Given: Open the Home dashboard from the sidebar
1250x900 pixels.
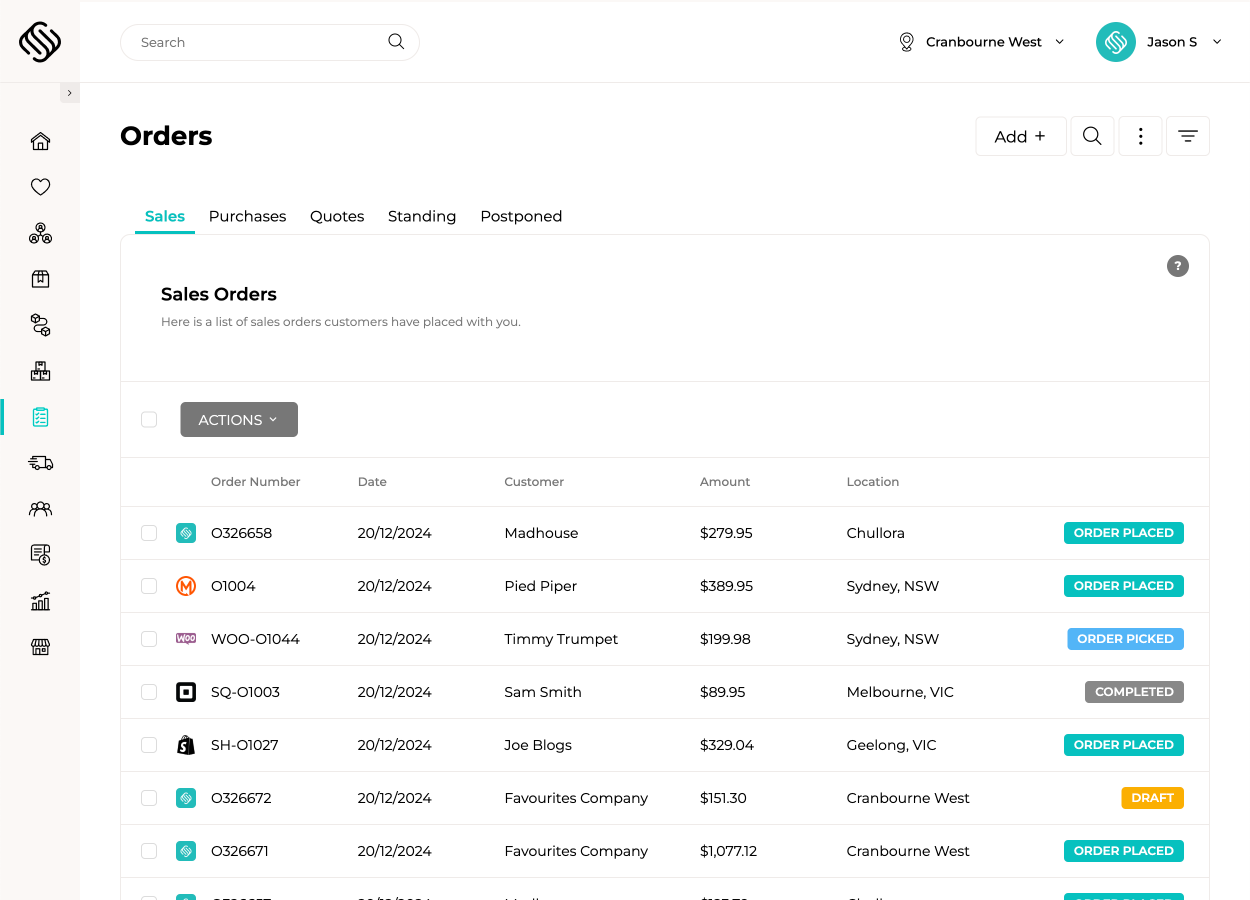Looking at the screenshot, I should click(x=40, y=141).
